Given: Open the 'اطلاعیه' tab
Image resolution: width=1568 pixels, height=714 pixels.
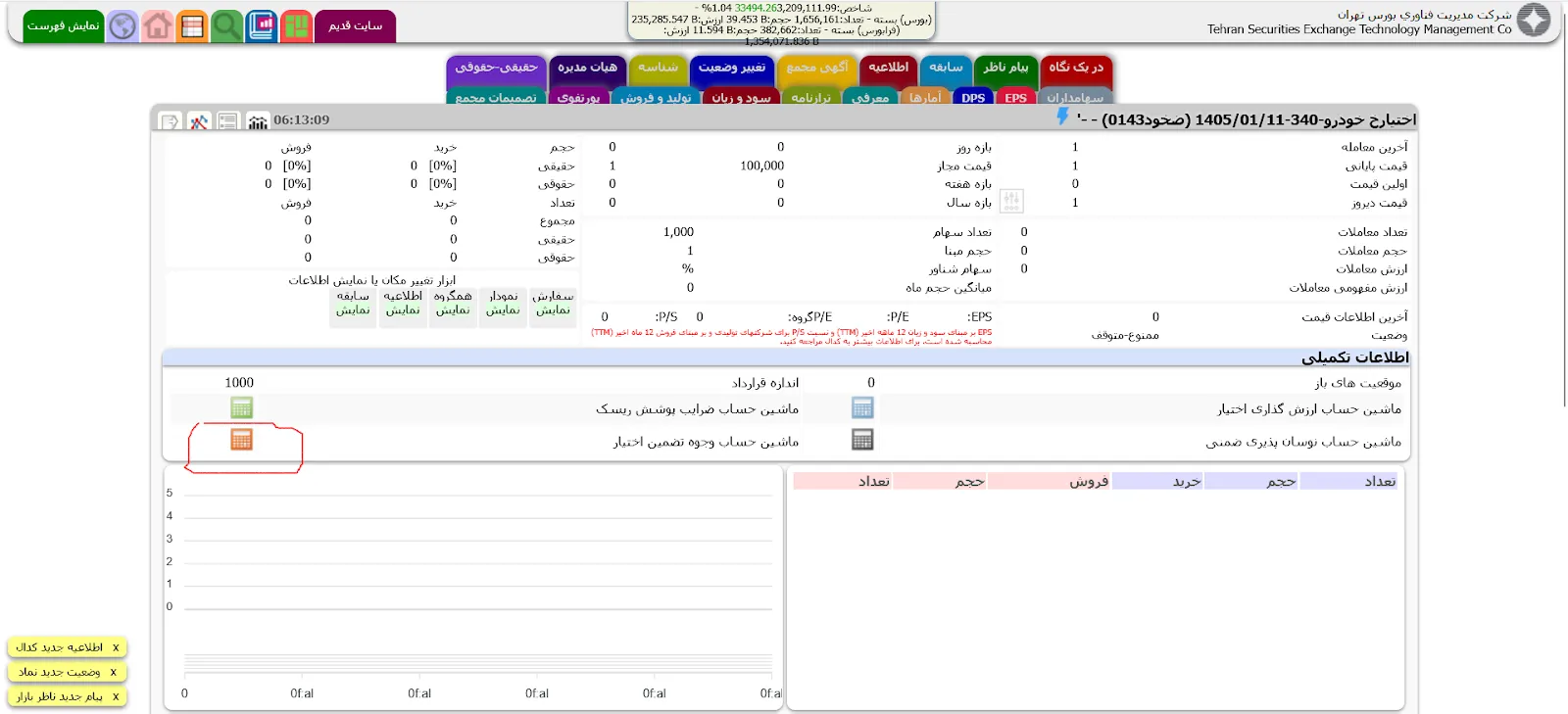Looking at the screenshot, I should [x=889, y=69].
